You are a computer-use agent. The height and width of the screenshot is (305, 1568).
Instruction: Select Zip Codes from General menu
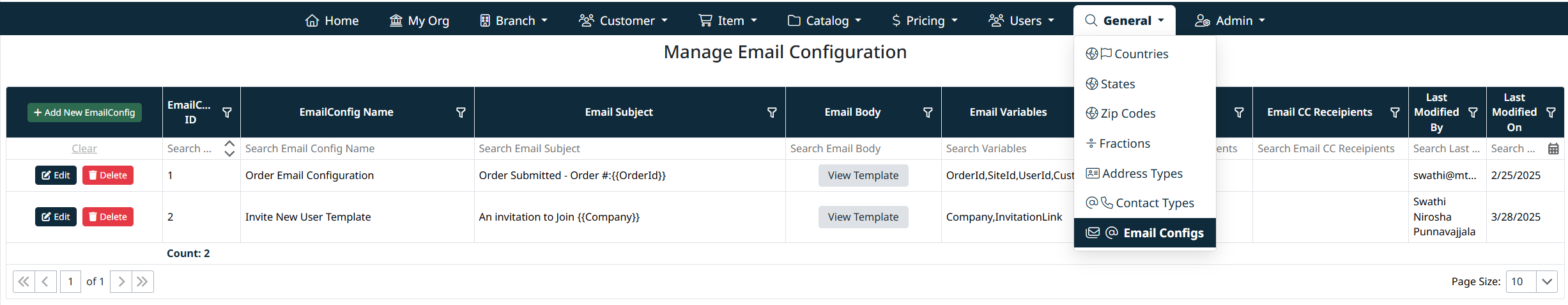click(1128, 114)
